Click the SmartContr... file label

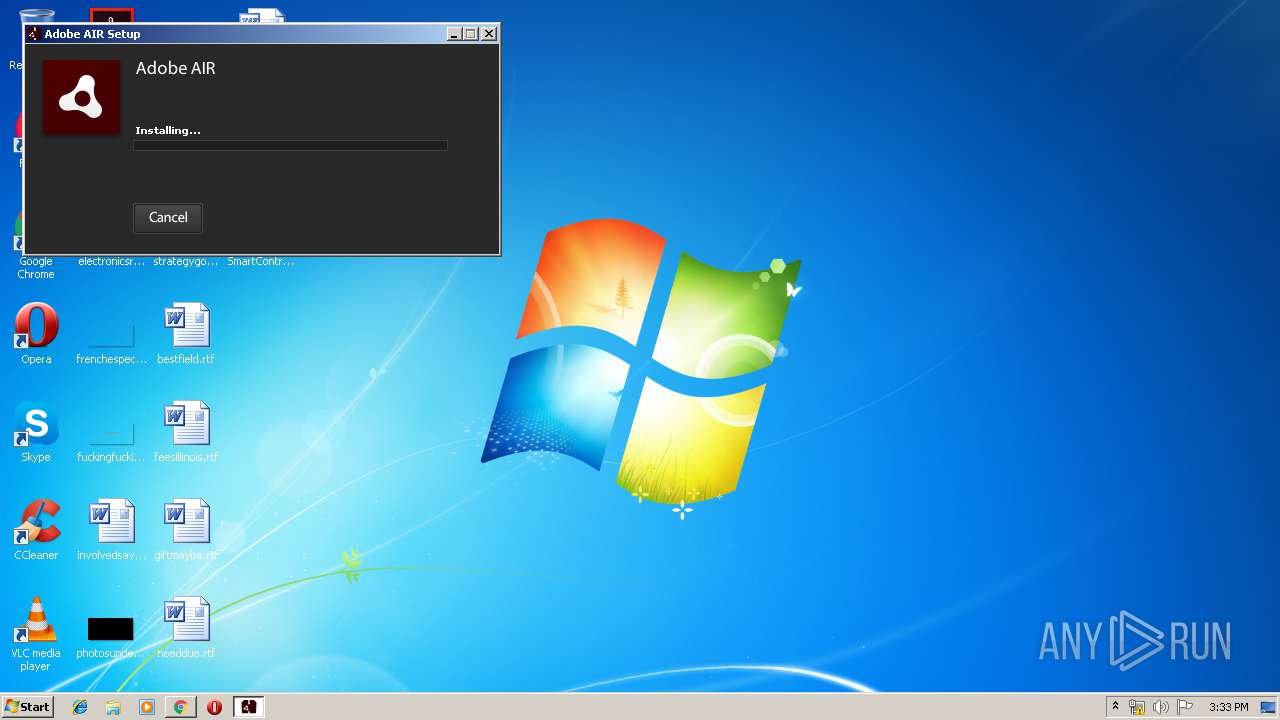coord(261,262)
